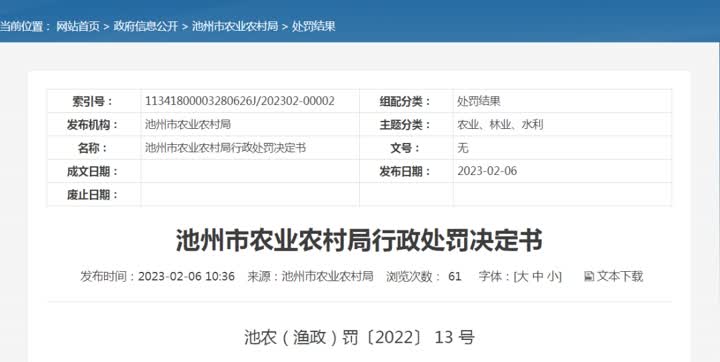Select 发布时间 2023-02-06 10:36 text
This screenshot has width=720, height=362.
[158, 277]
